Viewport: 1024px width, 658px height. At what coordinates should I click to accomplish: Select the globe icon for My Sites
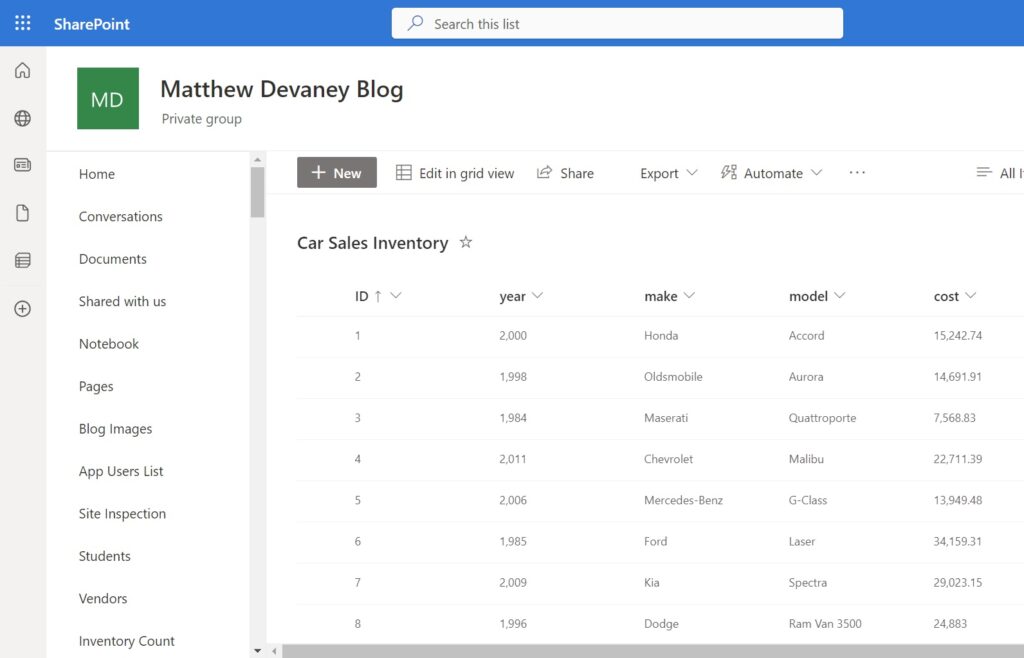[22, 118]
